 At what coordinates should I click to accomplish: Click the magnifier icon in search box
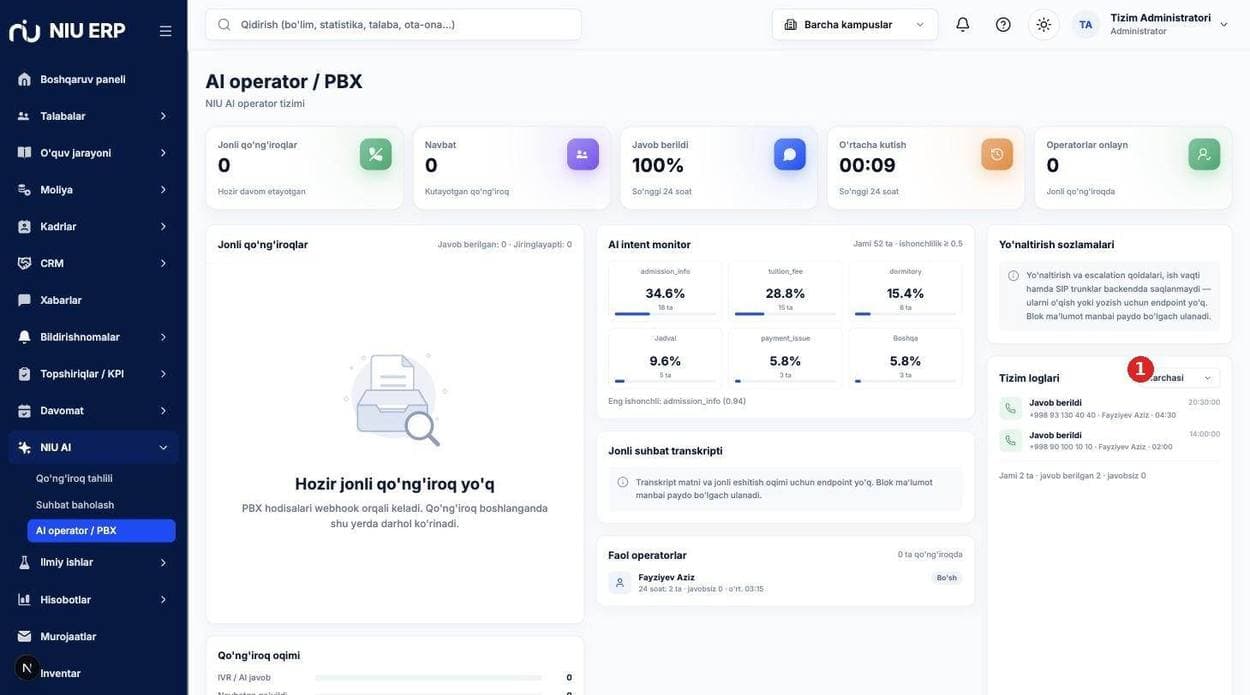224,24
